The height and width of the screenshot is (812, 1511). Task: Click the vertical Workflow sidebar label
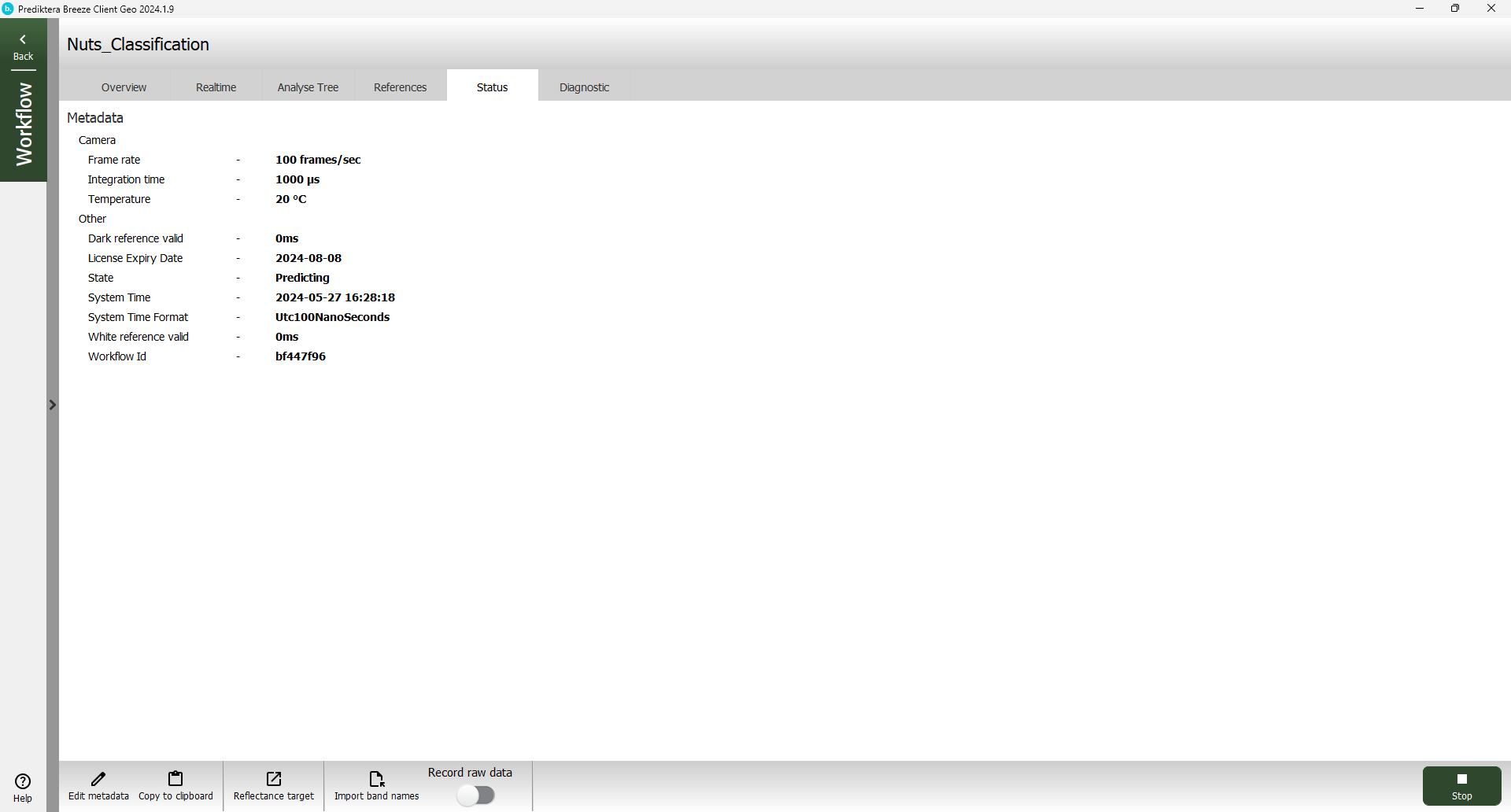(24, 124)
